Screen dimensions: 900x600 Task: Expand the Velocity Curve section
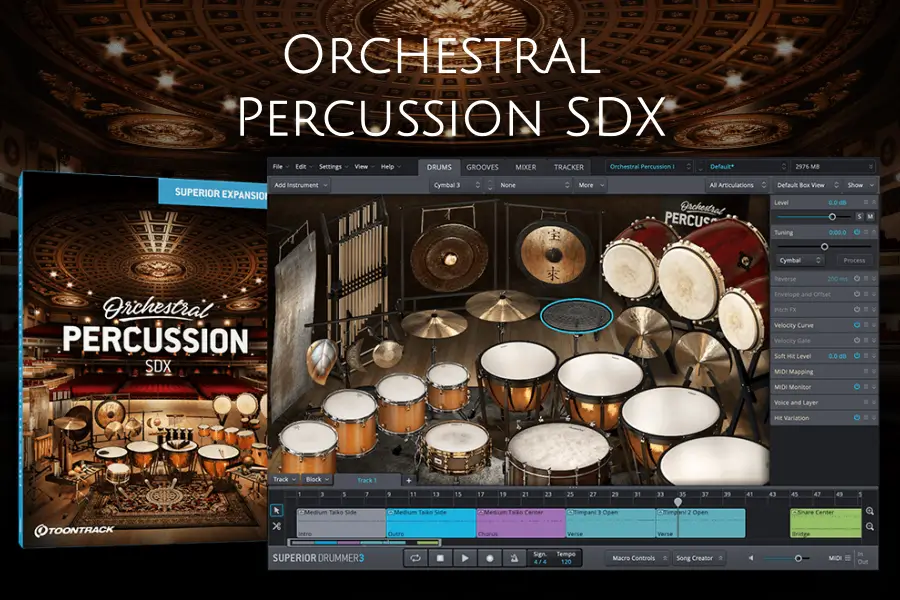[x=874, y=325]
